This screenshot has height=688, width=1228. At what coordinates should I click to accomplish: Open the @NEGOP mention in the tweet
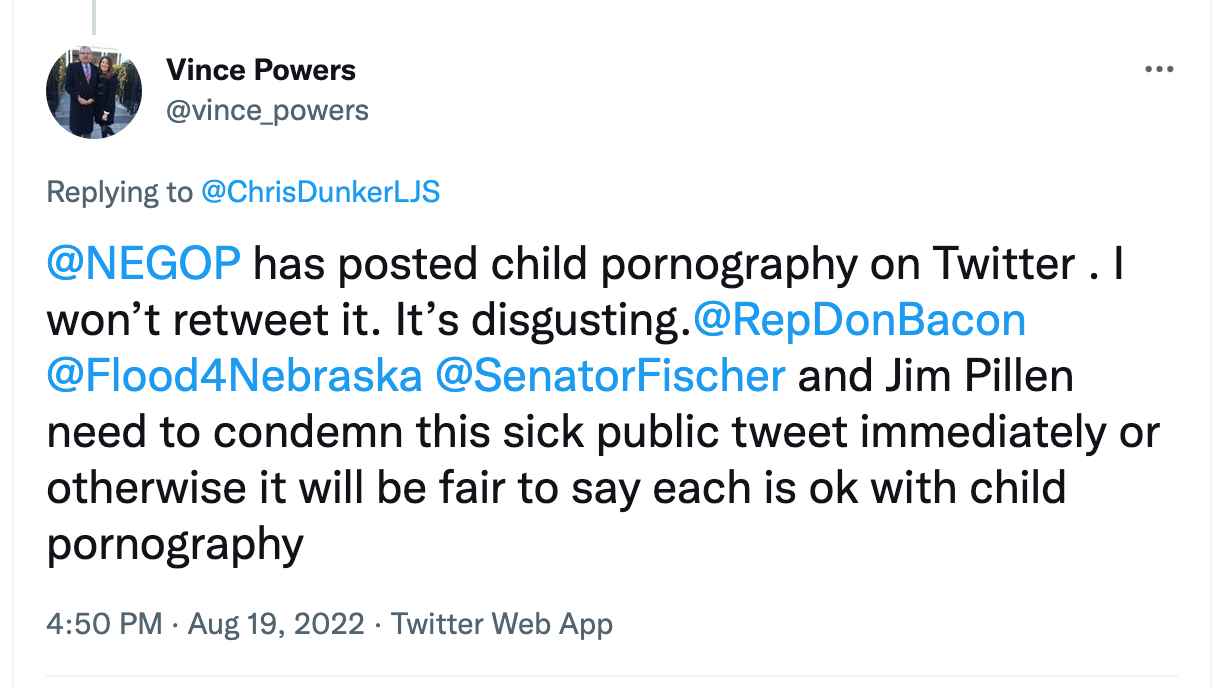144,265
